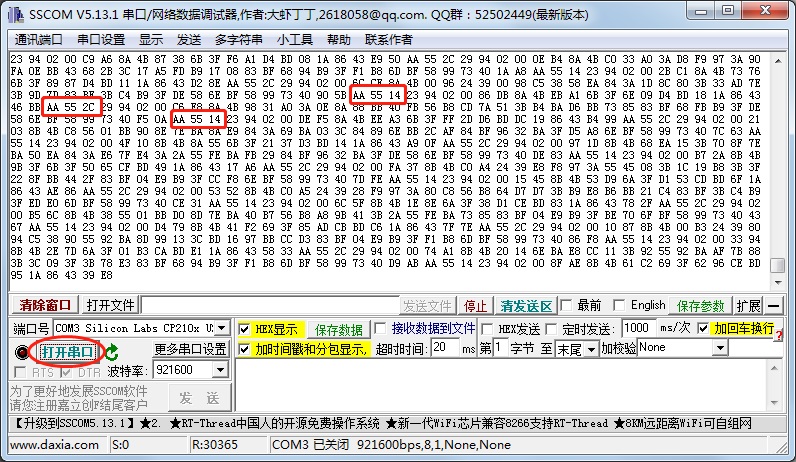The height and width of the screenshot is (462, 796).
Task: Click the green refresh ports icon
Action: click(112, 351)
